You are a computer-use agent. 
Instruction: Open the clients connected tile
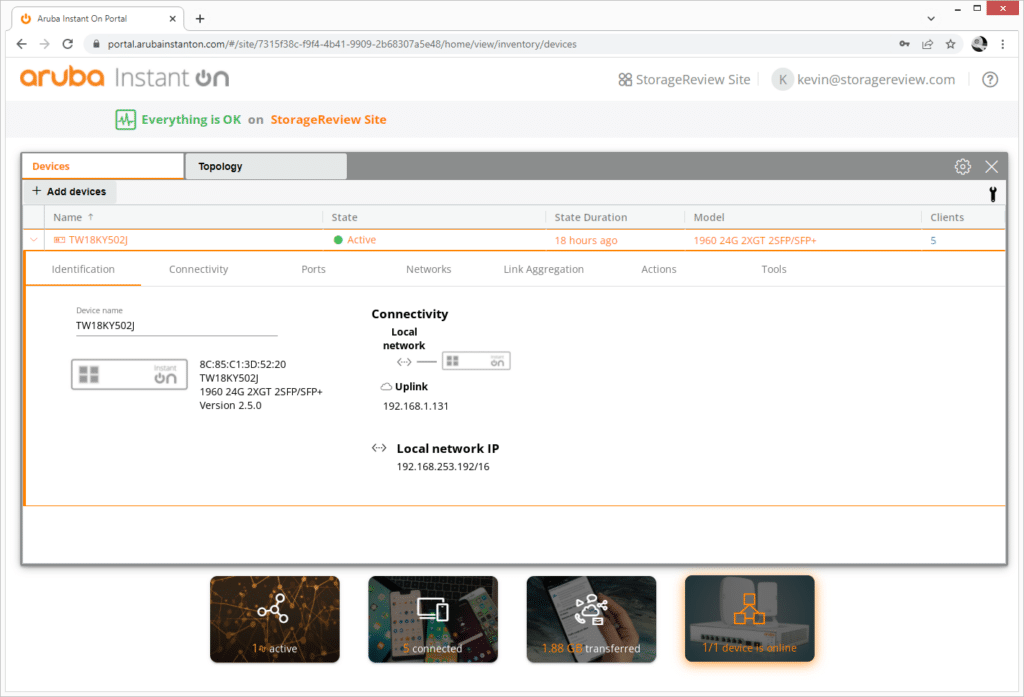(x=433, y=619)
